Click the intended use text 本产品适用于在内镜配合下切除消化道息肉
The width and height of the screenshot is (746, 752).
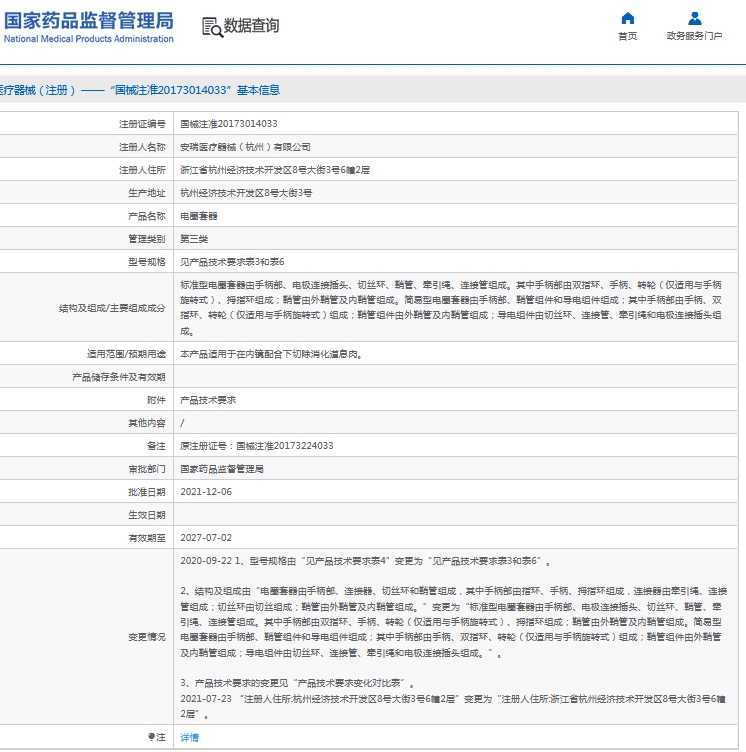(x=271, y=354)
